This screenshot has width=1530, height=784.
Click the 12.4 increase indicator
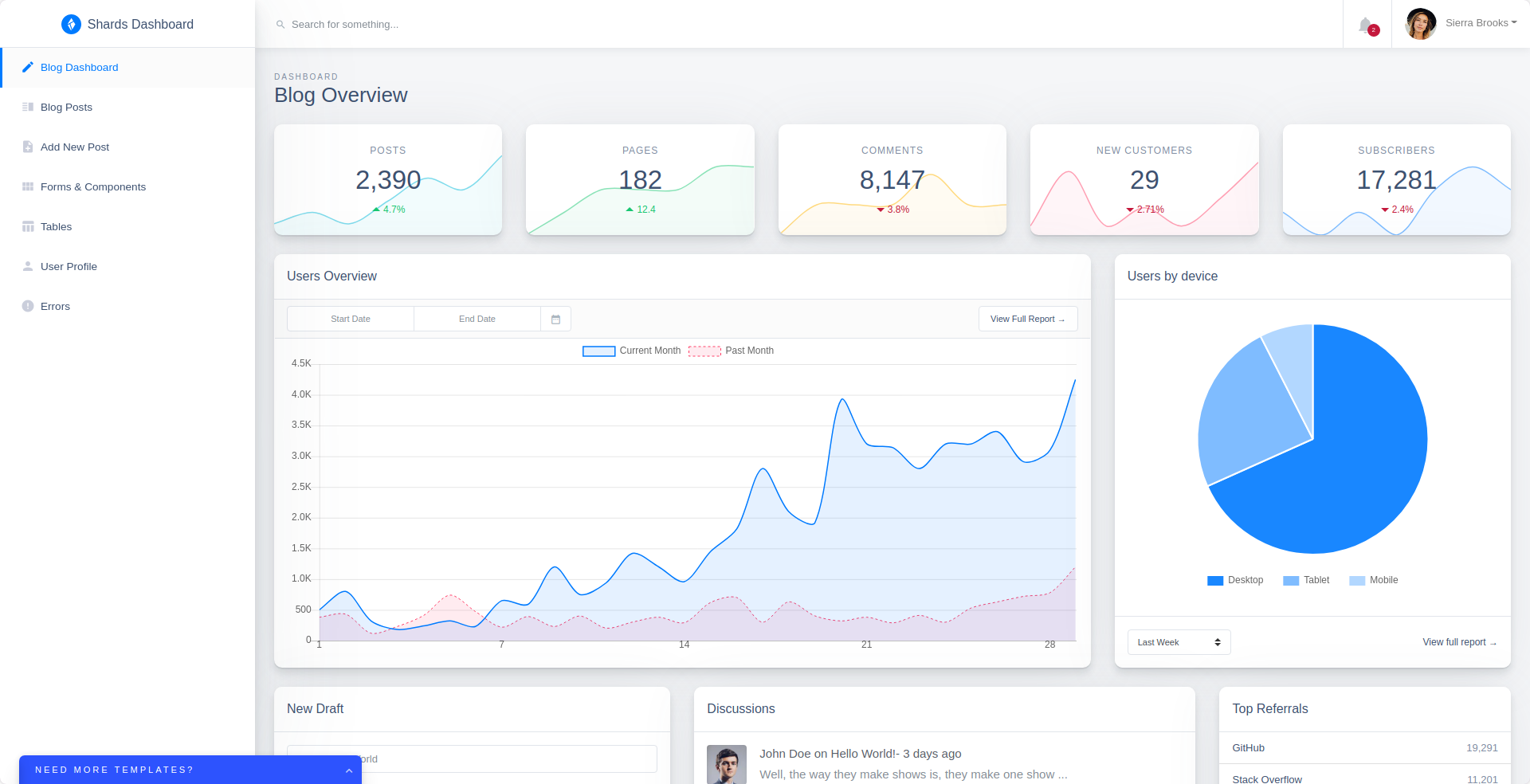click(640, 210)
